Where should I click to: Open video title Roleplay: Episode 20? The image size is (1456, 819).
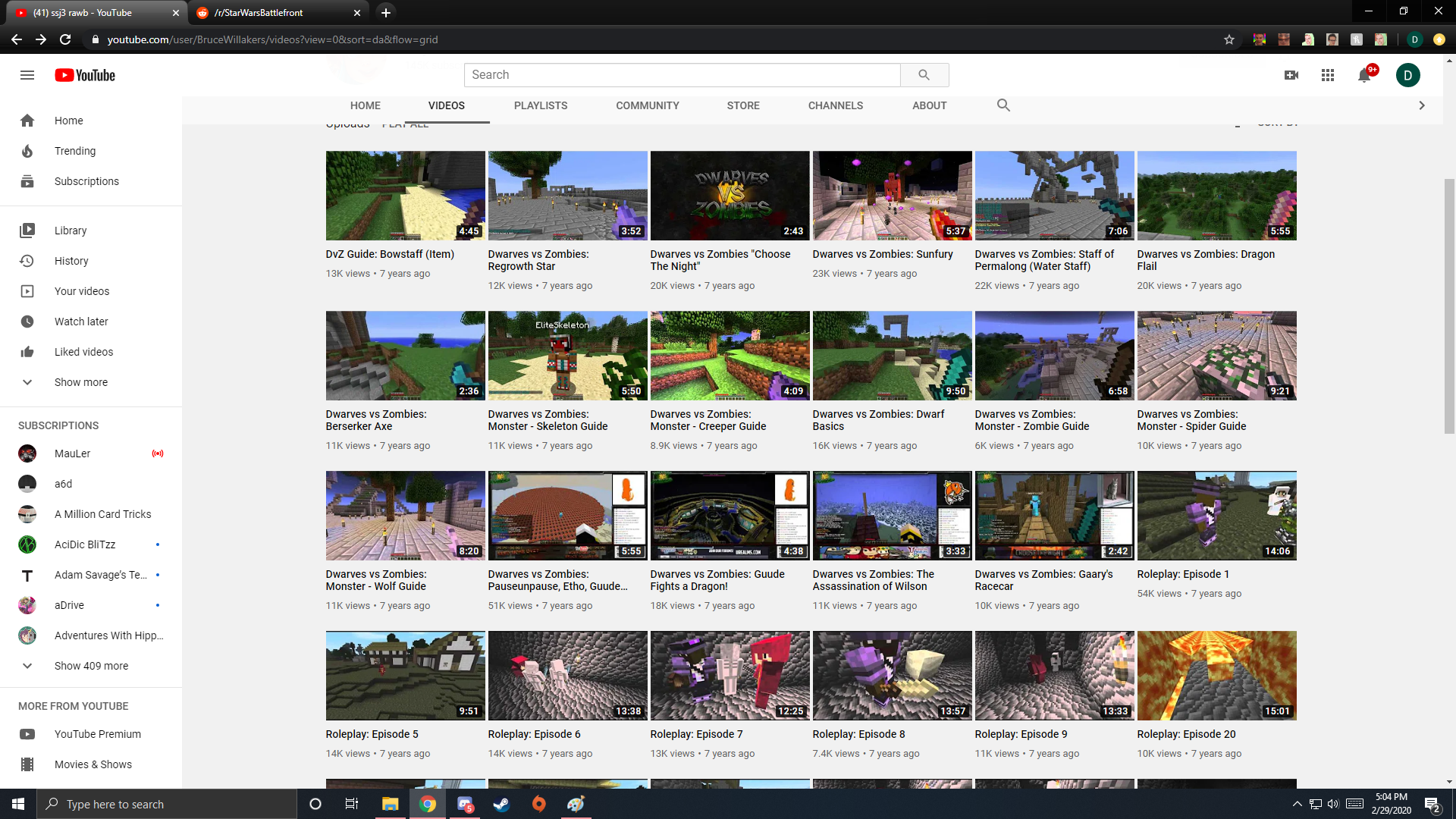pyautogui.click(x=1186, y=734)
